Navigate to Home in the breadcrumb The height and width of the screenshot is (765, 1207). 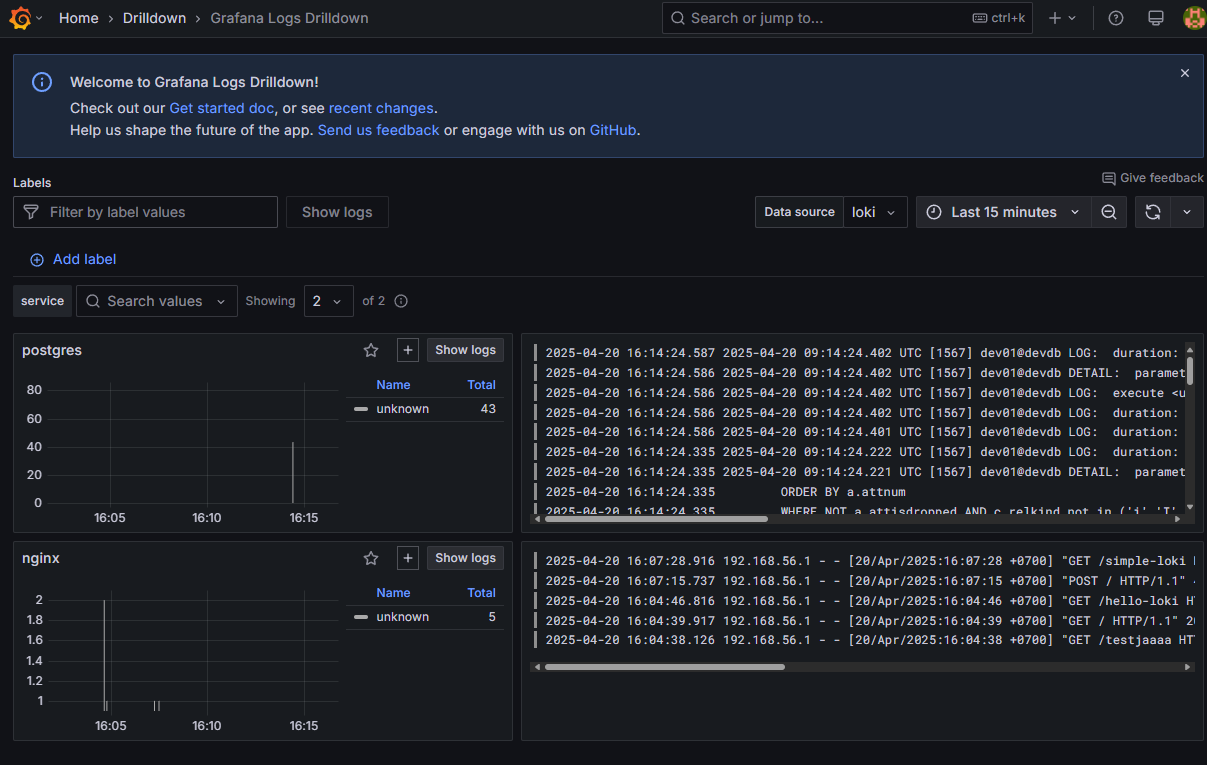[x=79, y=18]
